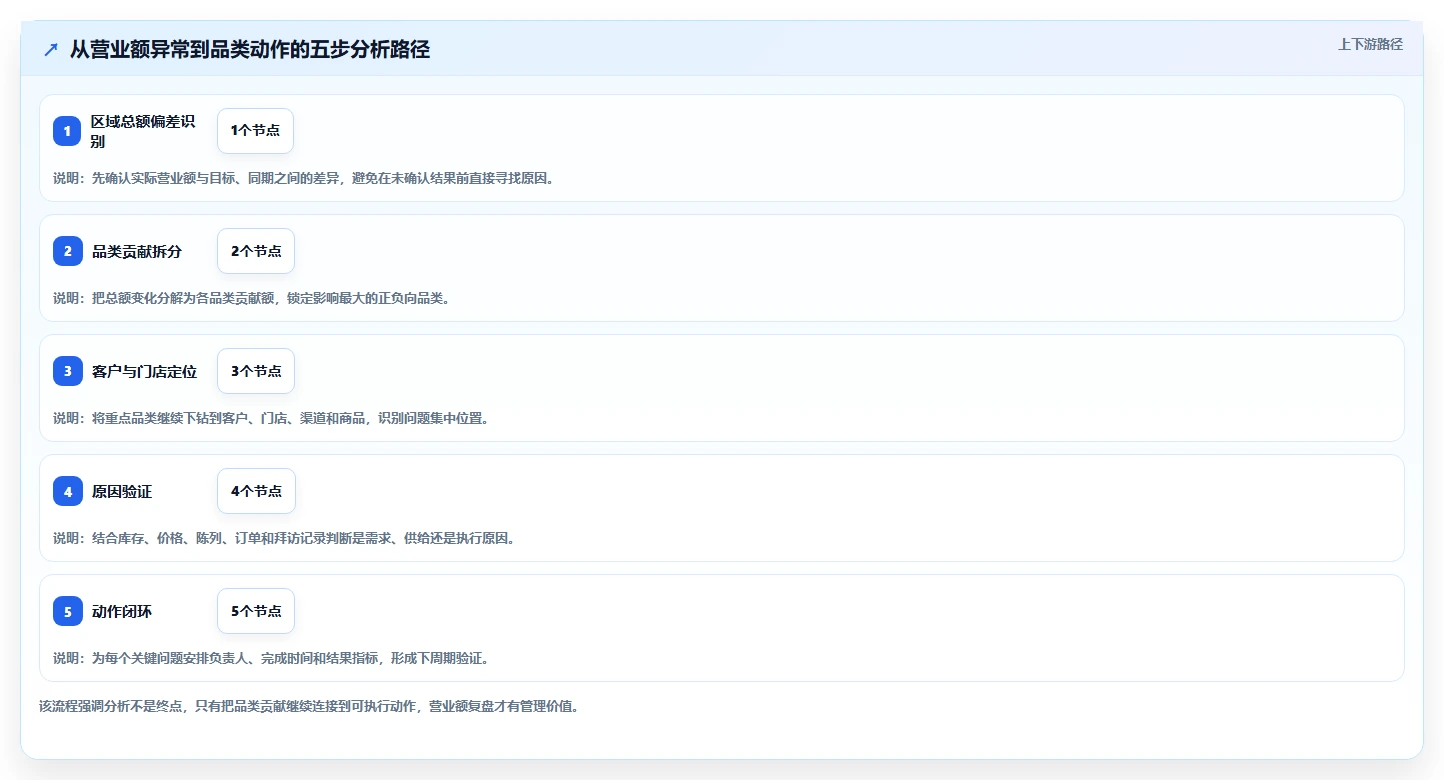Click the step 2 number badge
The height and width of the screenshot is (780, 1444).
point(67,251)
